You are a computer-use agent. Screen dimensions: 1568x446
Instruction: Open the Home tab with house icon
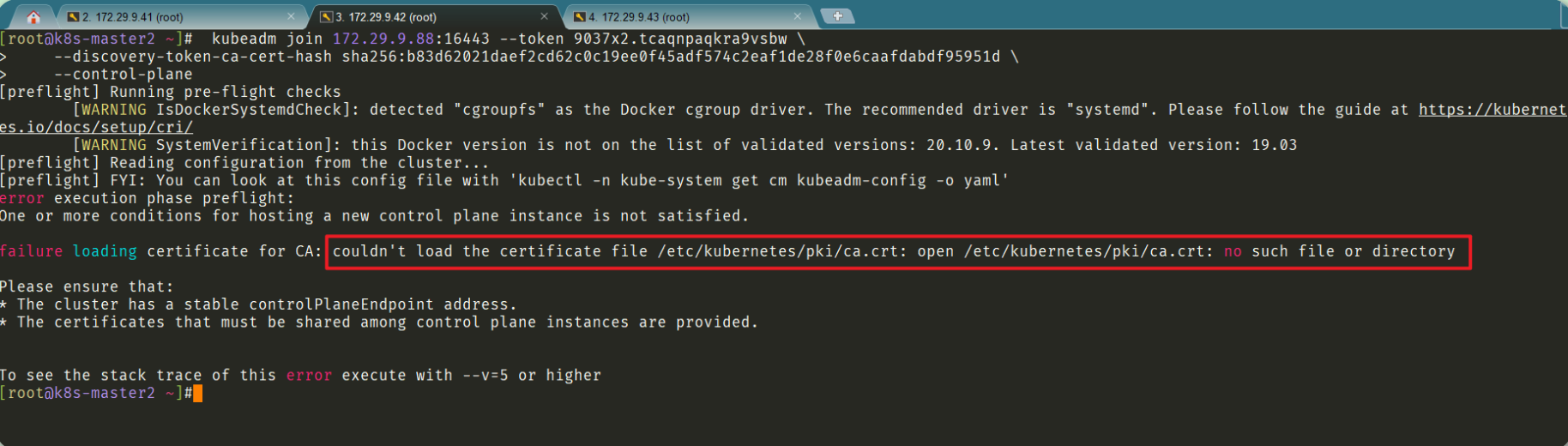(33, 16)
